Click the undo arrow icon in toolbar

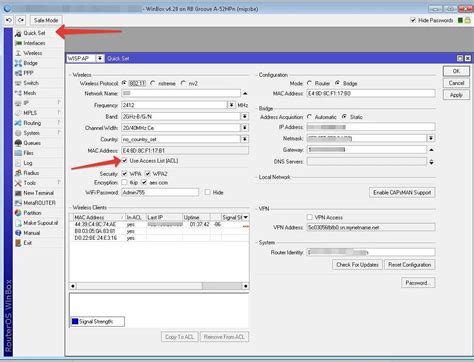[x=9, y=20]
